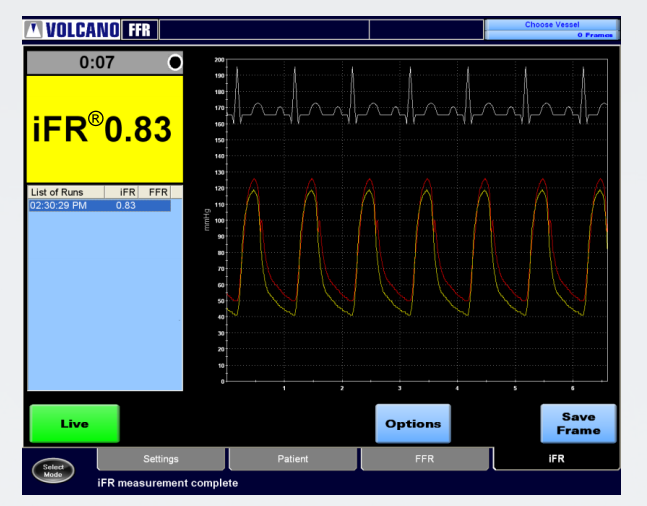Select the iFR tab
This screenshot has height=506, width=647.
(x=555, y=459)
